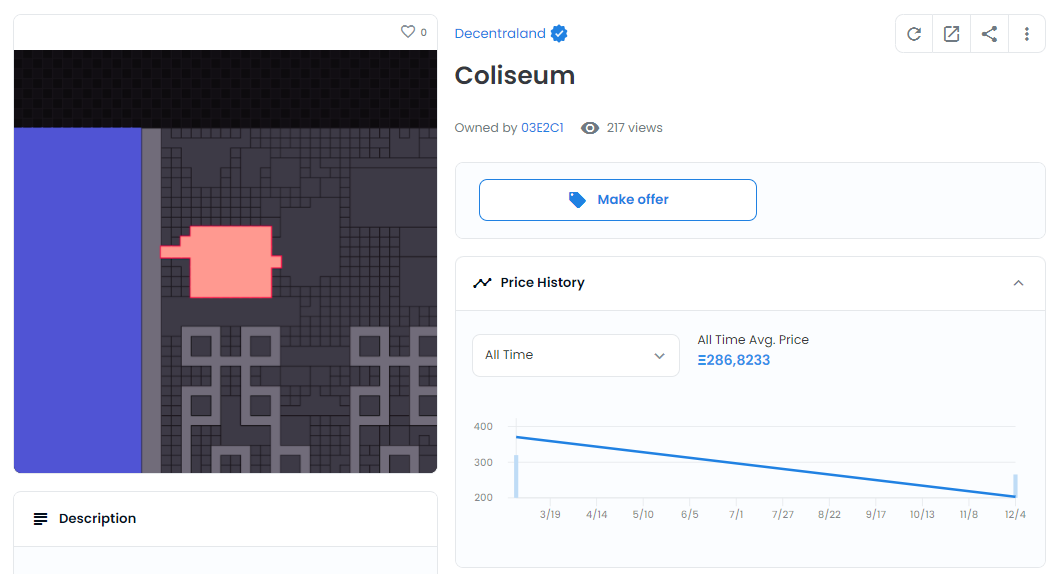Viewport: 1054px width, 574px height.
Task: Click the heart favorite icon
Action: click(x=408, y=32)
